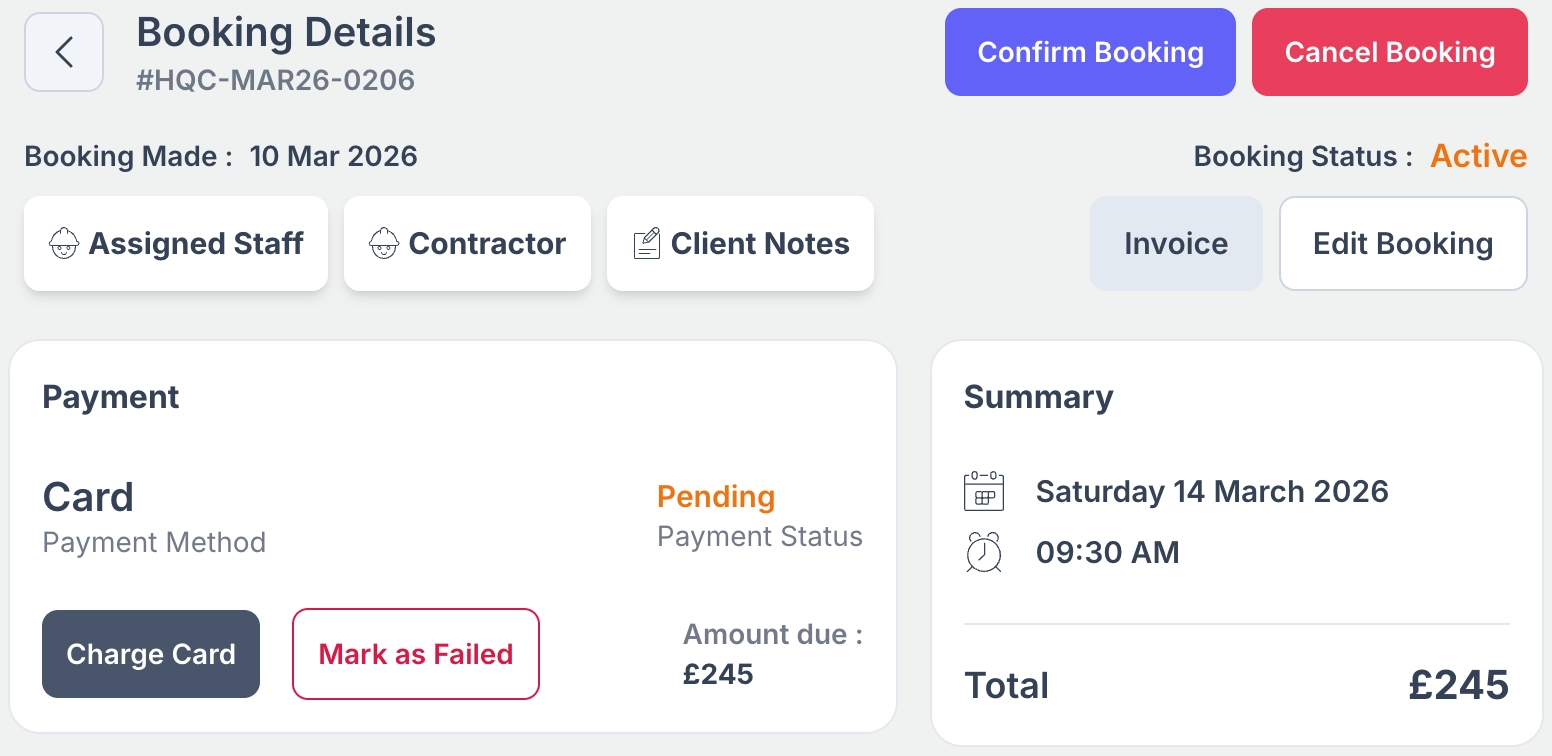Click the Saturday 14 March 2026 date
Image resolution: width=1552 pixels, height=756 pixels.
pyautogui.click(x=1212, y=492)
